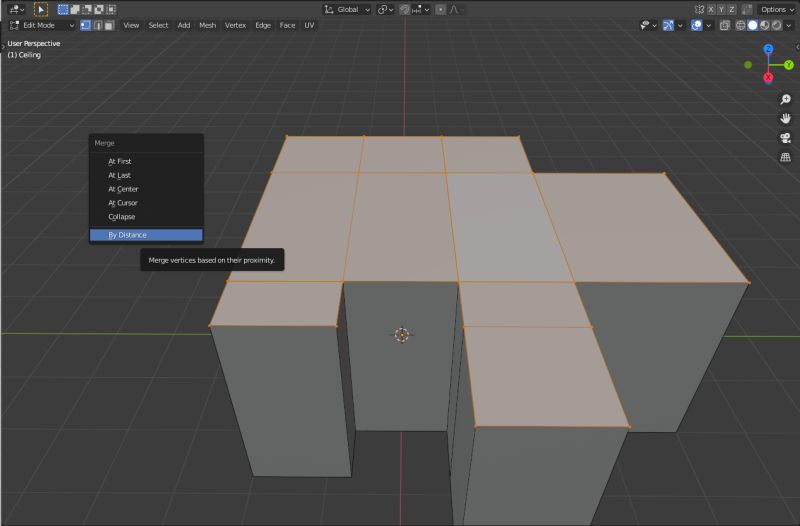Click the zoom magnifier view icon

pyautogui.click(x=785, y=99)
